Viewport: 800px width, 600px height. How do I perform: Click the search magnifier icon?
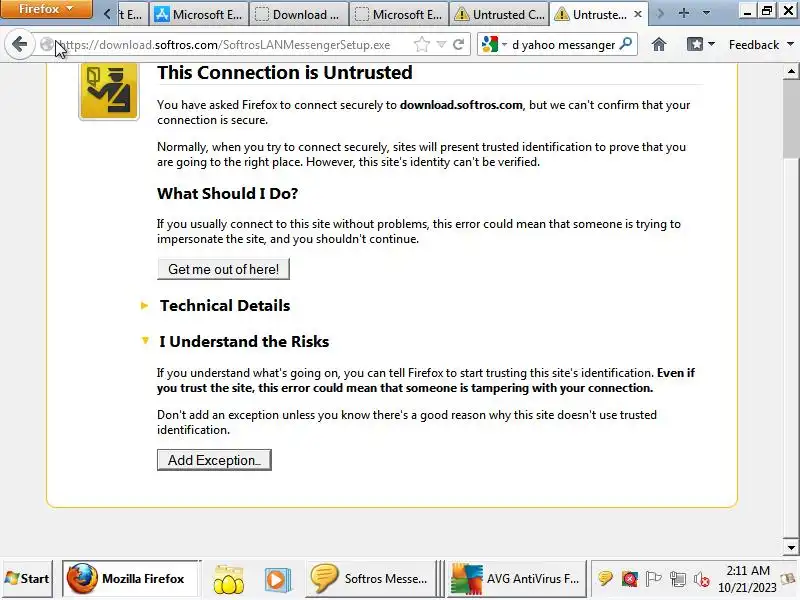(625, 44)
